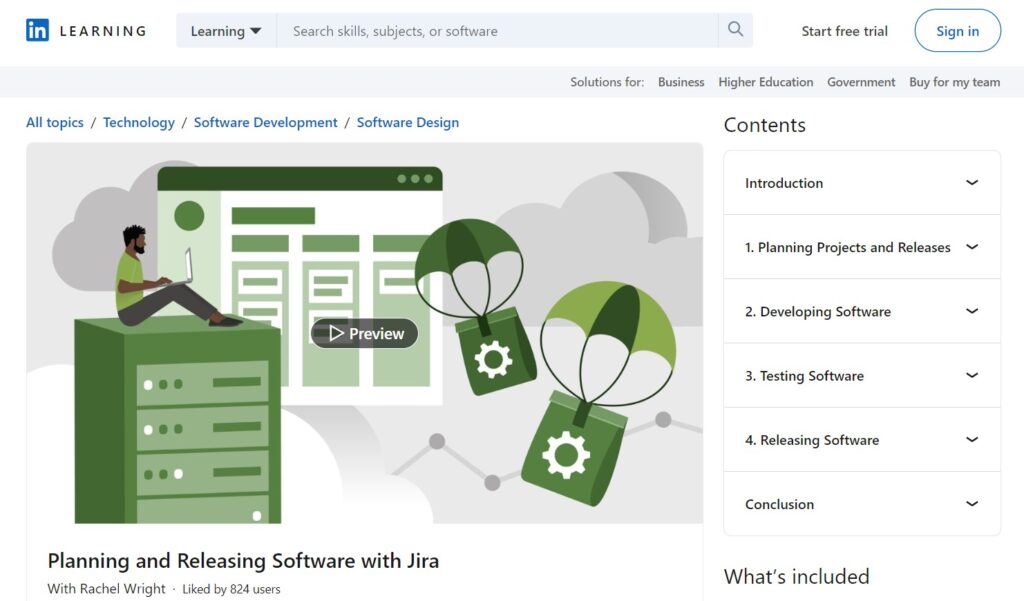Click the search magnifier icon
Viewport: 1024px width, 601px height.
(x=735, y=29)
